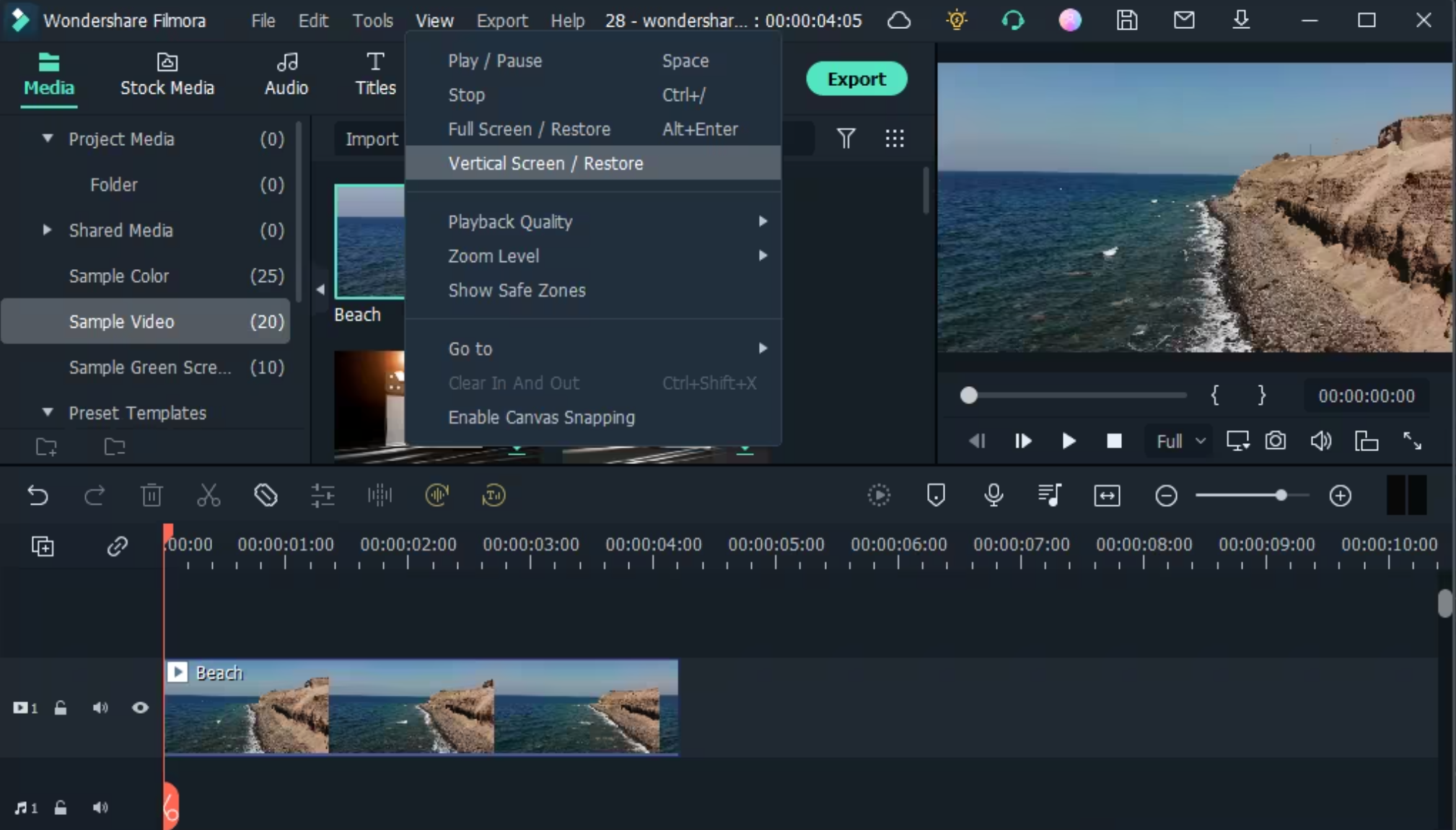The image size is (1456, 830).
Task: Collapse the Project Media tree
Action: pyautogui.click(x=48, y=138)
